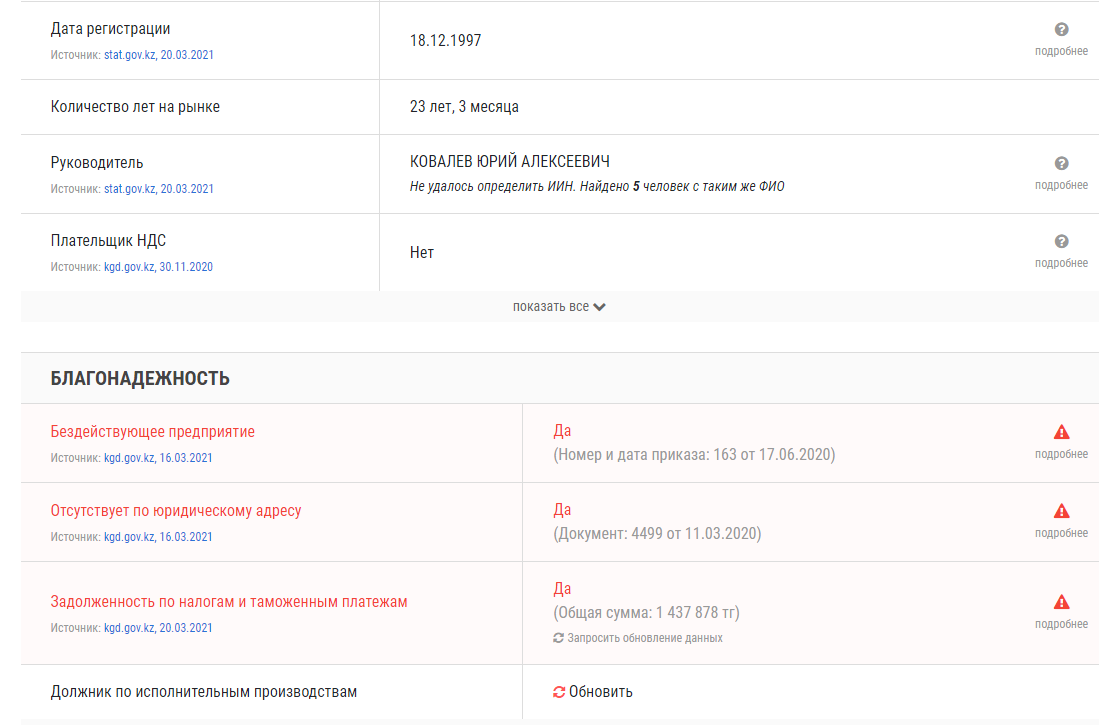Screen dimensions: 1102x725
Task: Open kgd.gov.kz source link under Плательщик НДС
Action: click(158, 267)
